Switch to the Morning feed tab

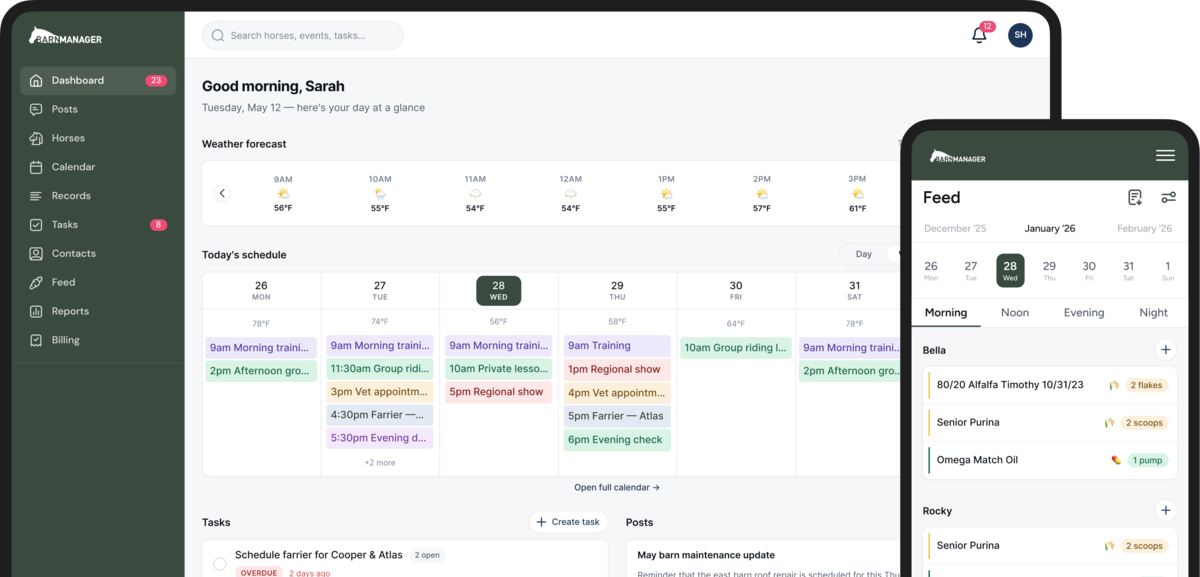pyautogui.click(x=946, y=313)
